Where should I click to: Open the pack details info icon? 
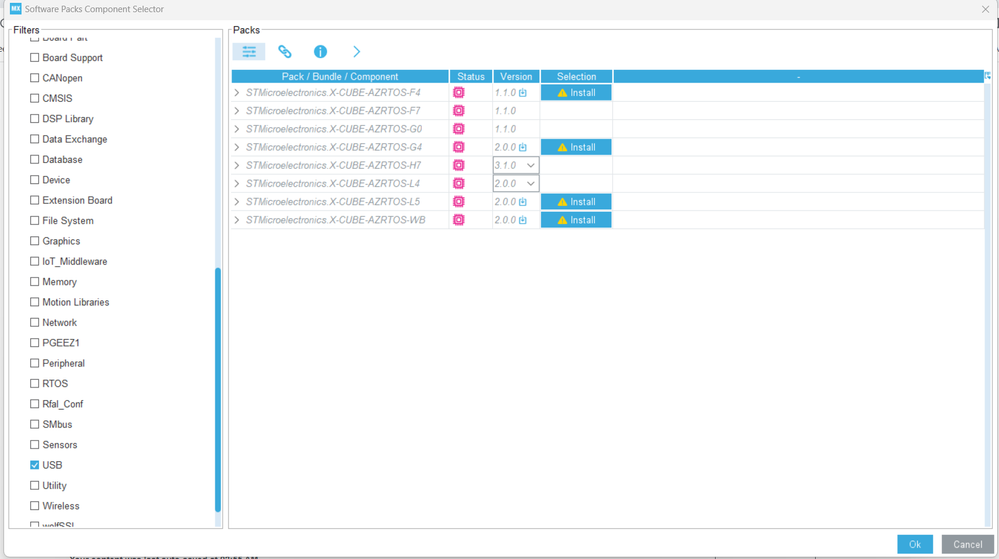pos(320,52)
